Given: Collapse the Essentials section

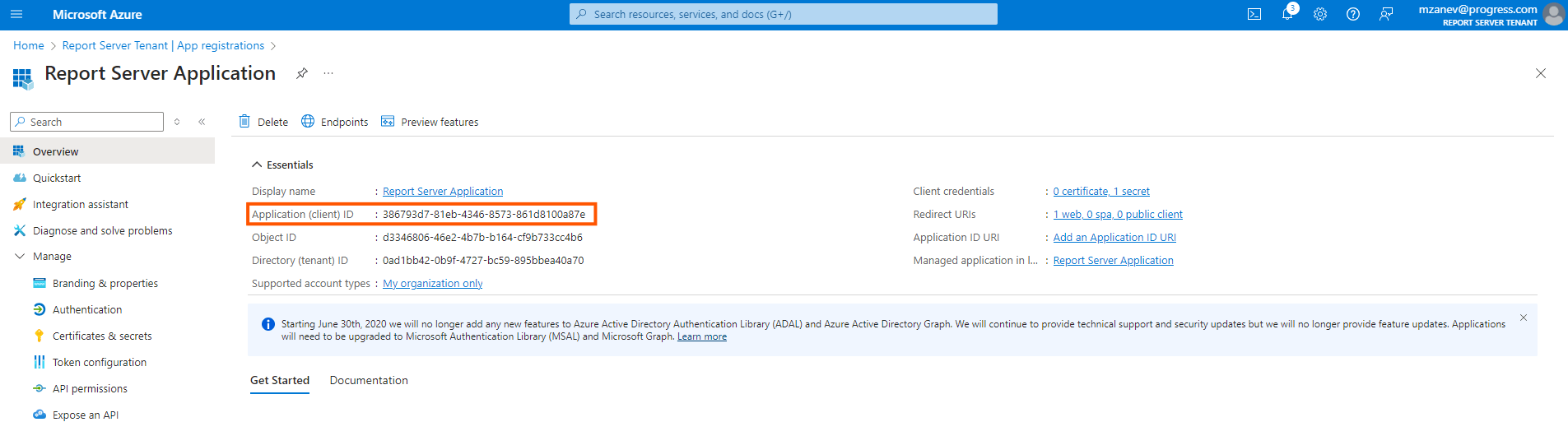Looking at the screenshot, I should pos(257,165).
